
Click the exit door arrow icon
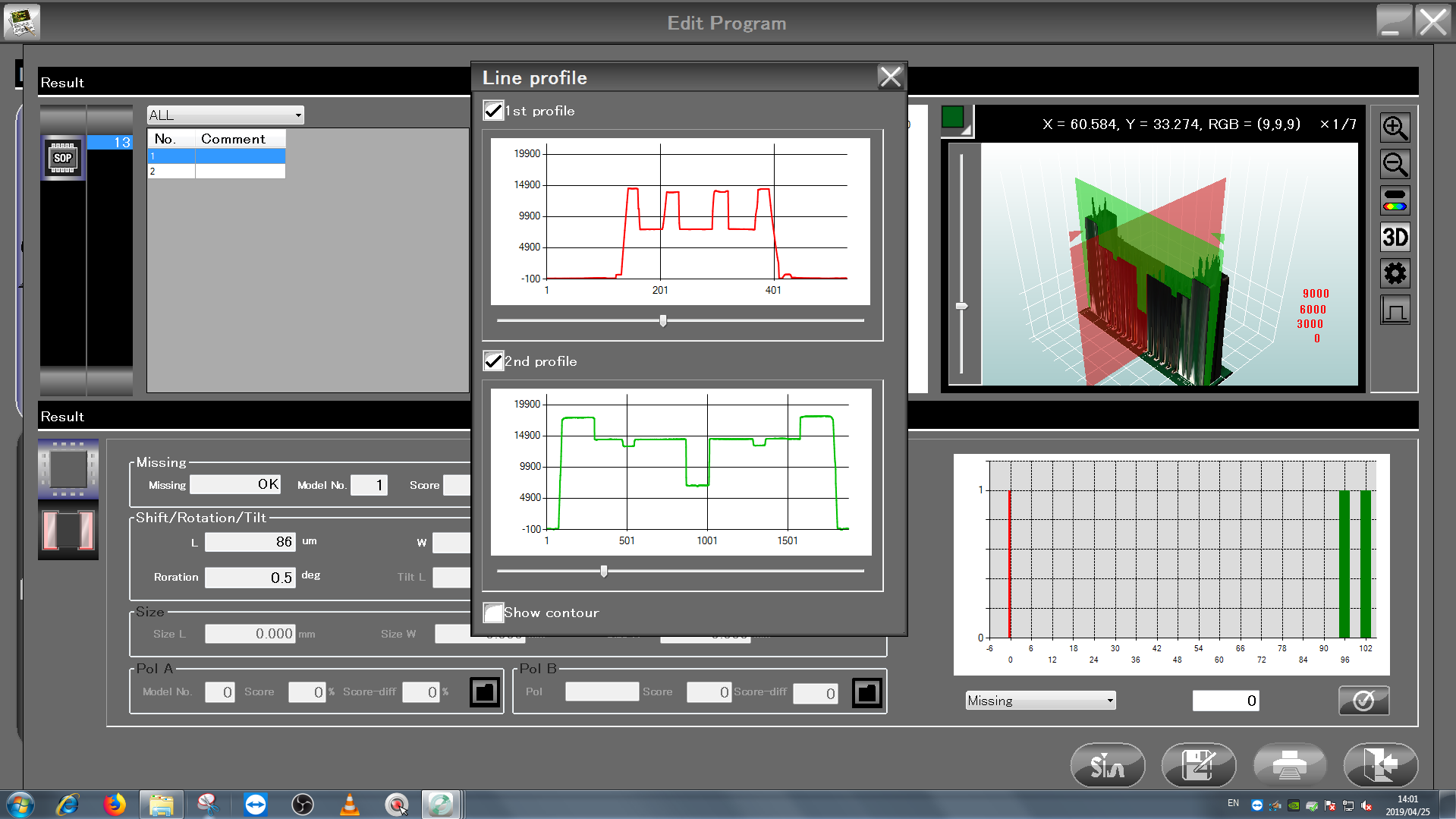click(1379, 765)
